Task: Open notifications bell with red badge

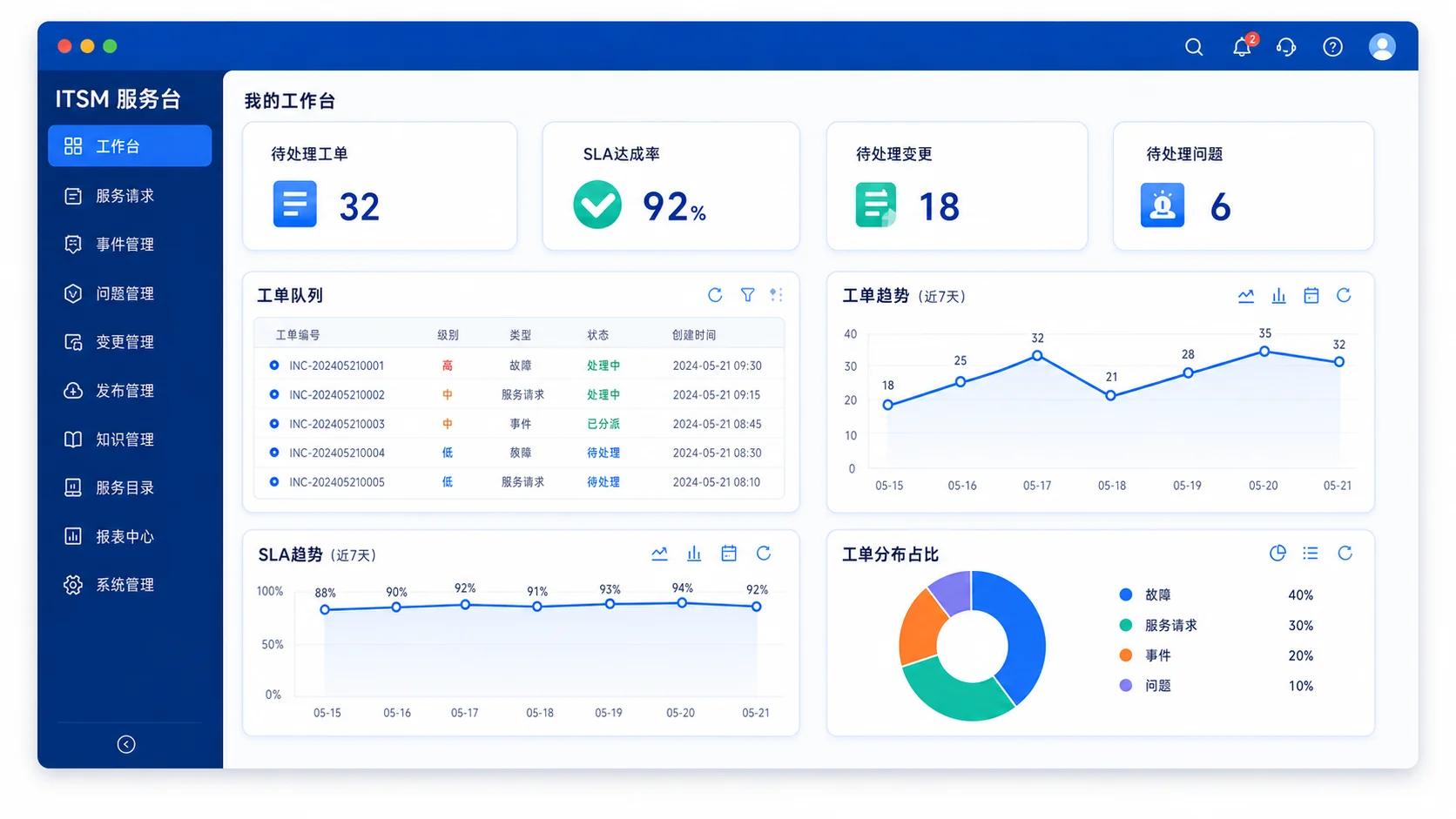Action: tap(1244, 46)
